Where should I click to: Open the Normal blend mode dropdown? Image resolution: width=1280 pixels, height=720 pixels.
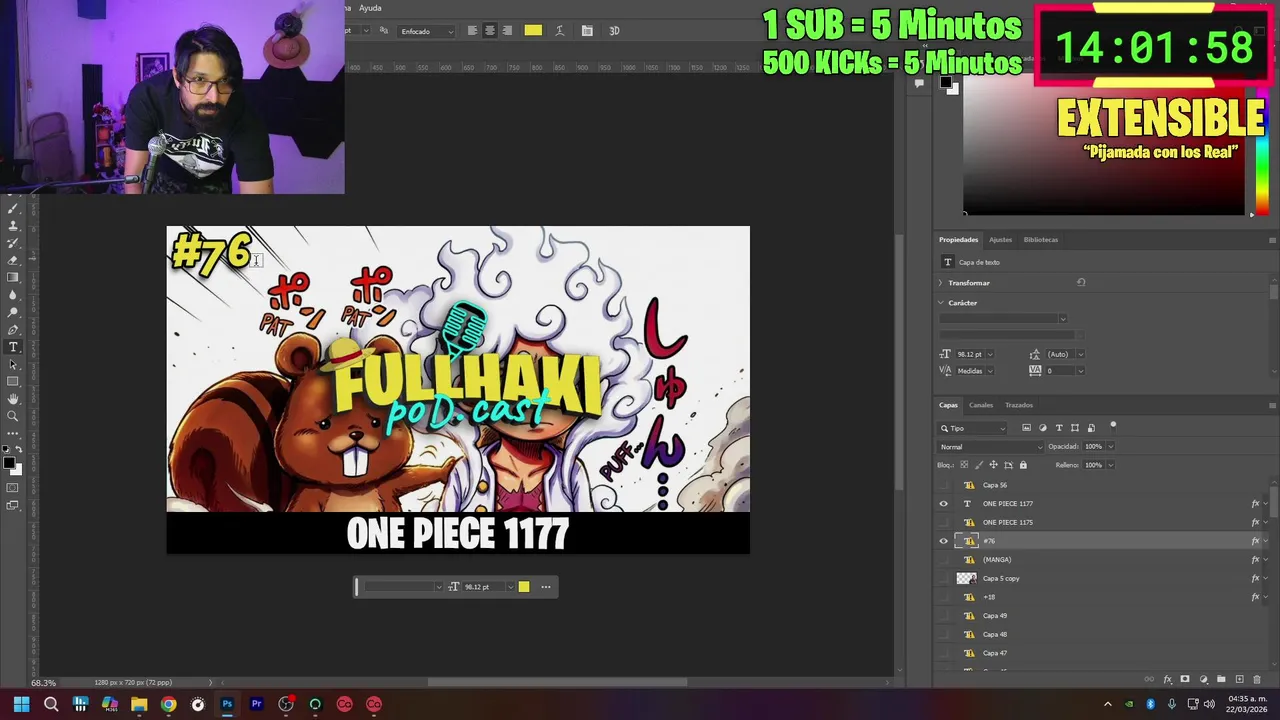pyautogui.click(x=990, y=447)
